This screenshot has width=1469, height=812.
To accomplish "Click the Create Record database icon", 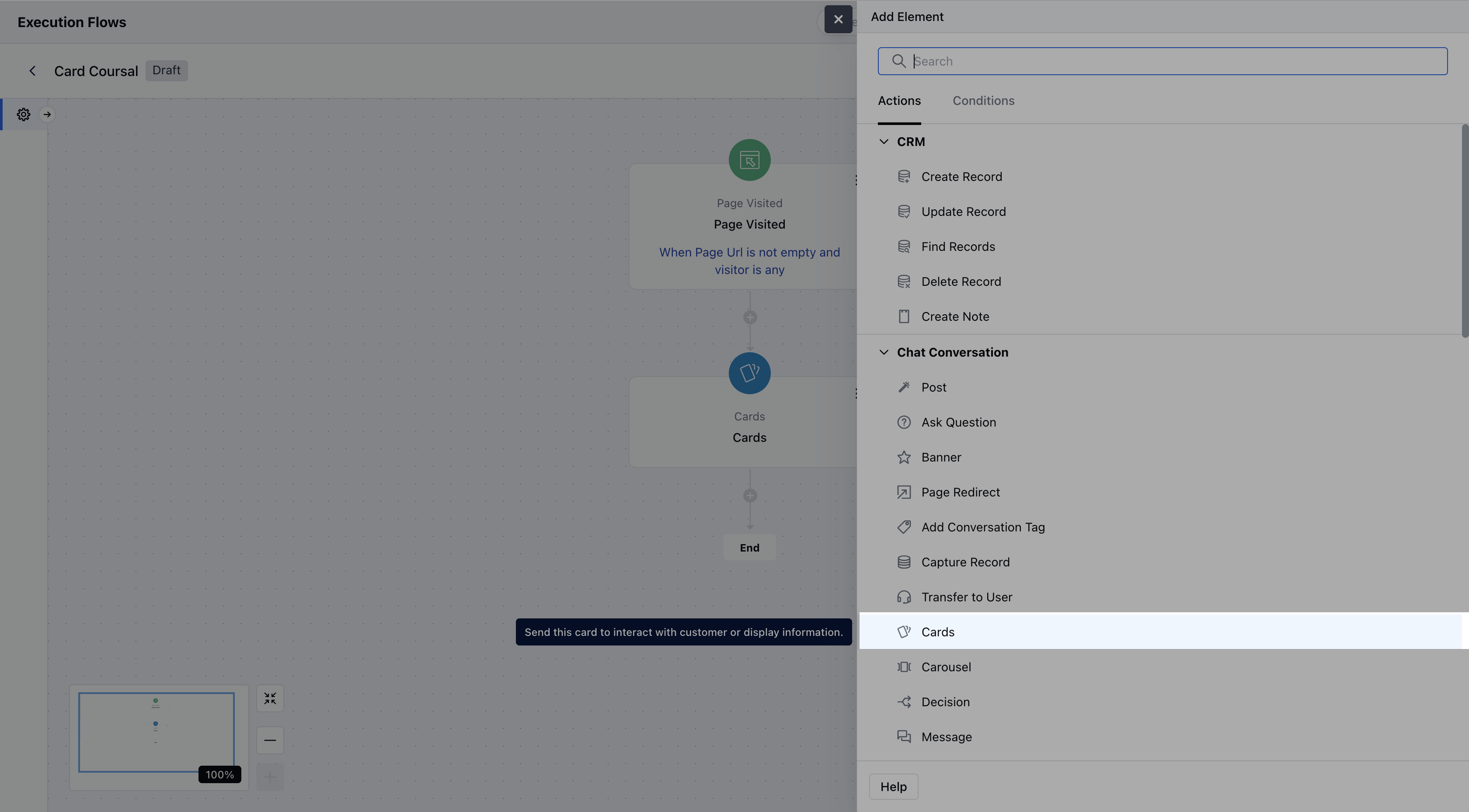I will point(904,177).
